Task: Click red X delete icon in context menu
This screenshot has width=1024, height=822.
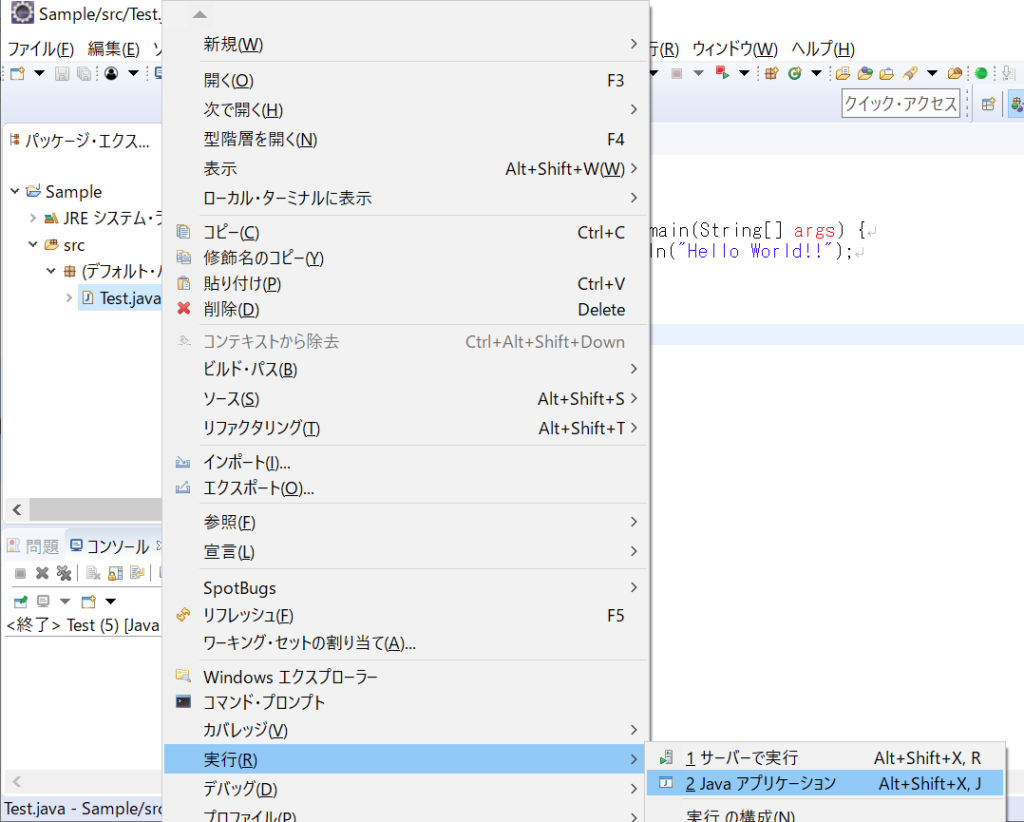Action: [184, 308]
